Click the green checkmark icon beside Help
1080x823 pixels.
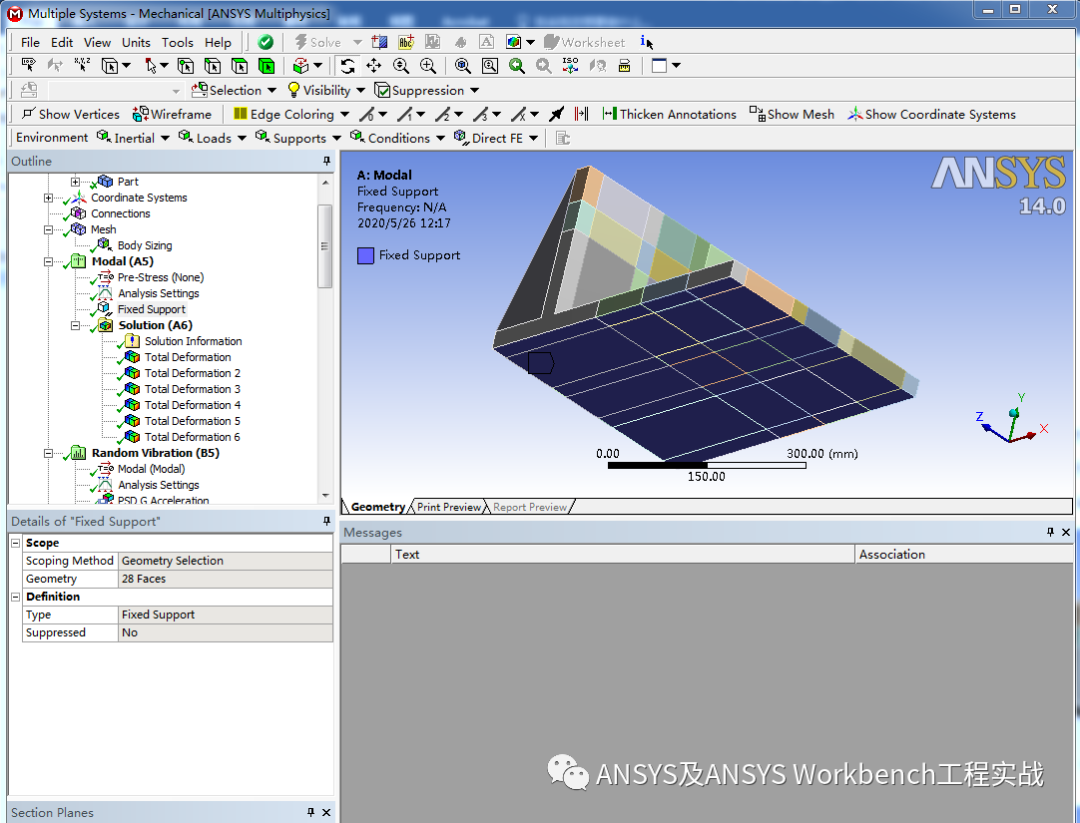[265, 42]
